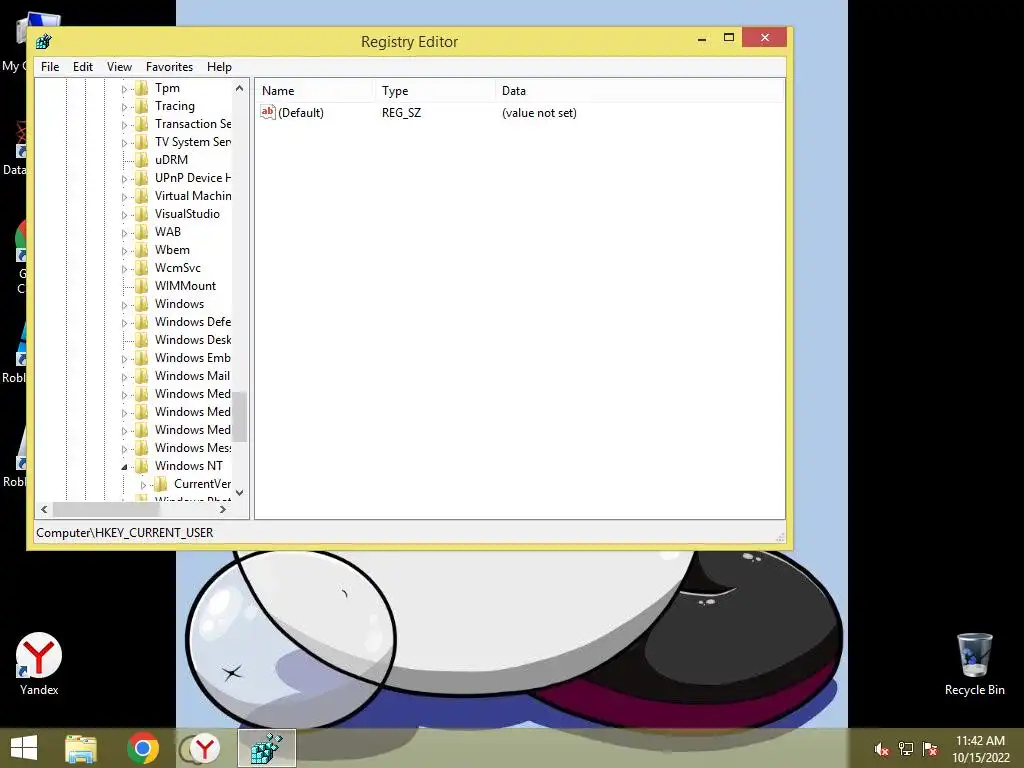Sort values by the Type column header
This screenshot has height=768, width=1024.
pyautogui.click(x=436, y=91)
